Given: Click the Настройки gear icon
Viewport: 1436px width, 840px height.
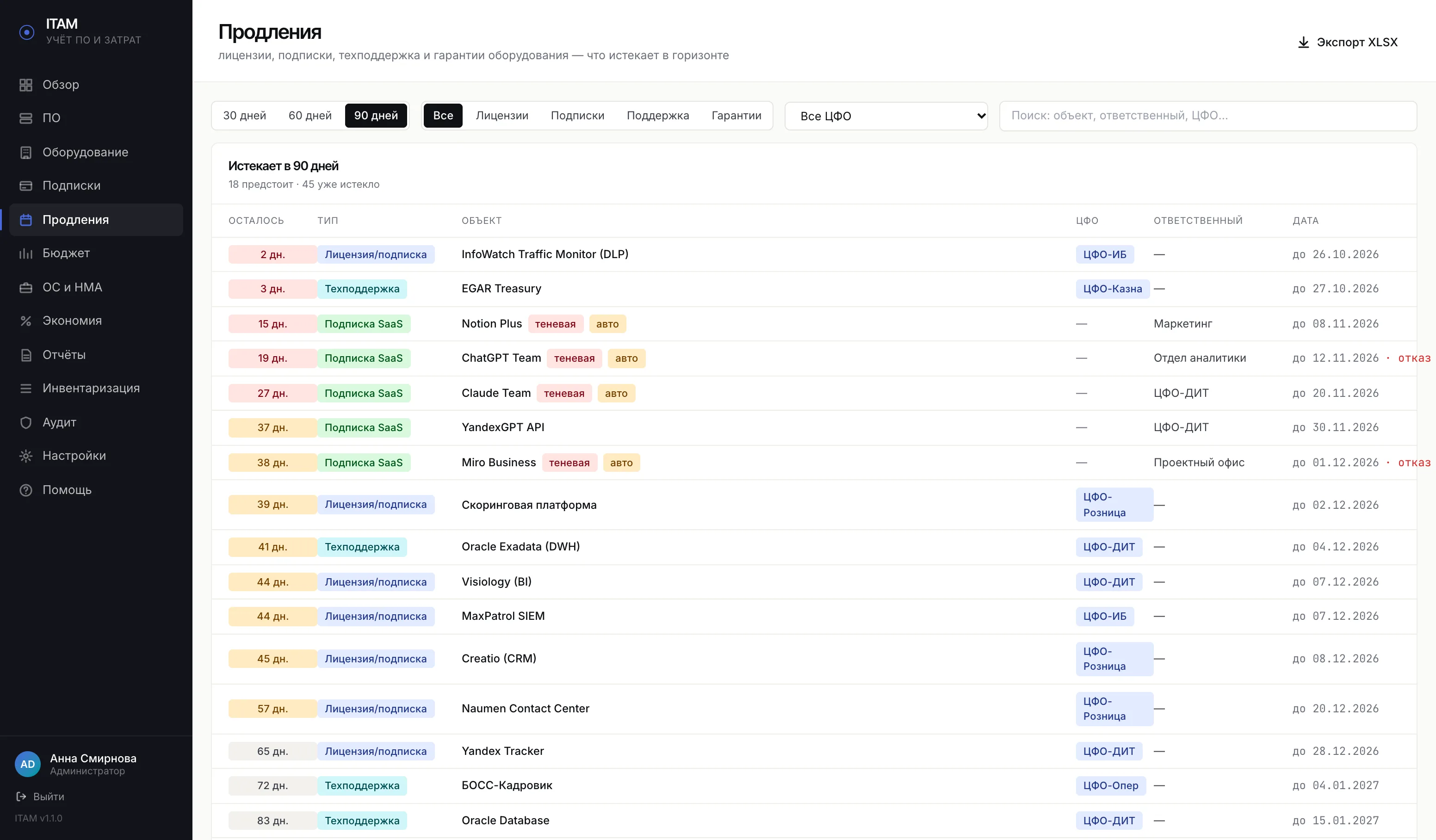Looking at the screenshot, I should [x=25, y=456].
